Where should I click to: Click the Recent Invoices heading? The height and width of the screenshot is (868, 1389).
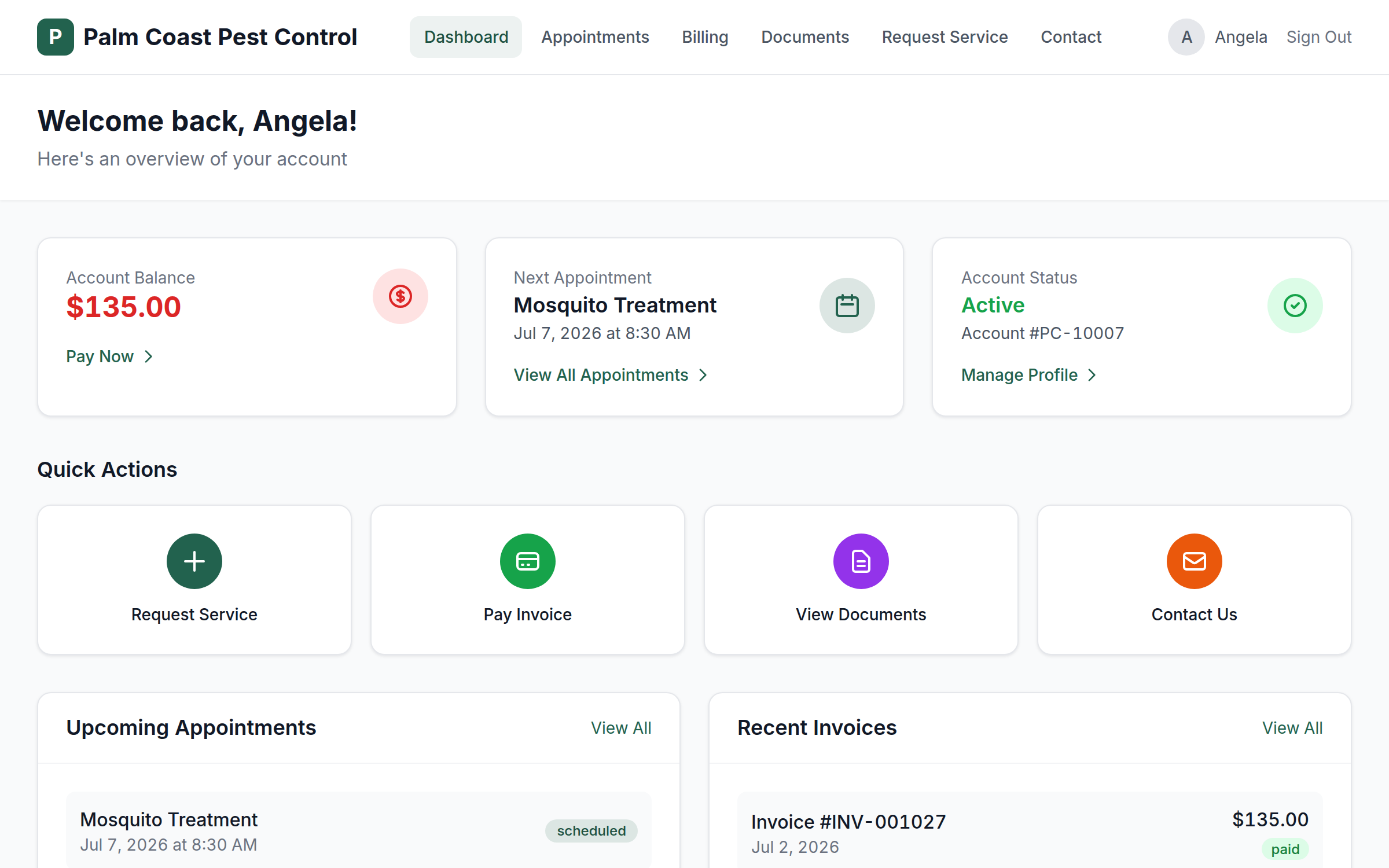click(817, 727)
